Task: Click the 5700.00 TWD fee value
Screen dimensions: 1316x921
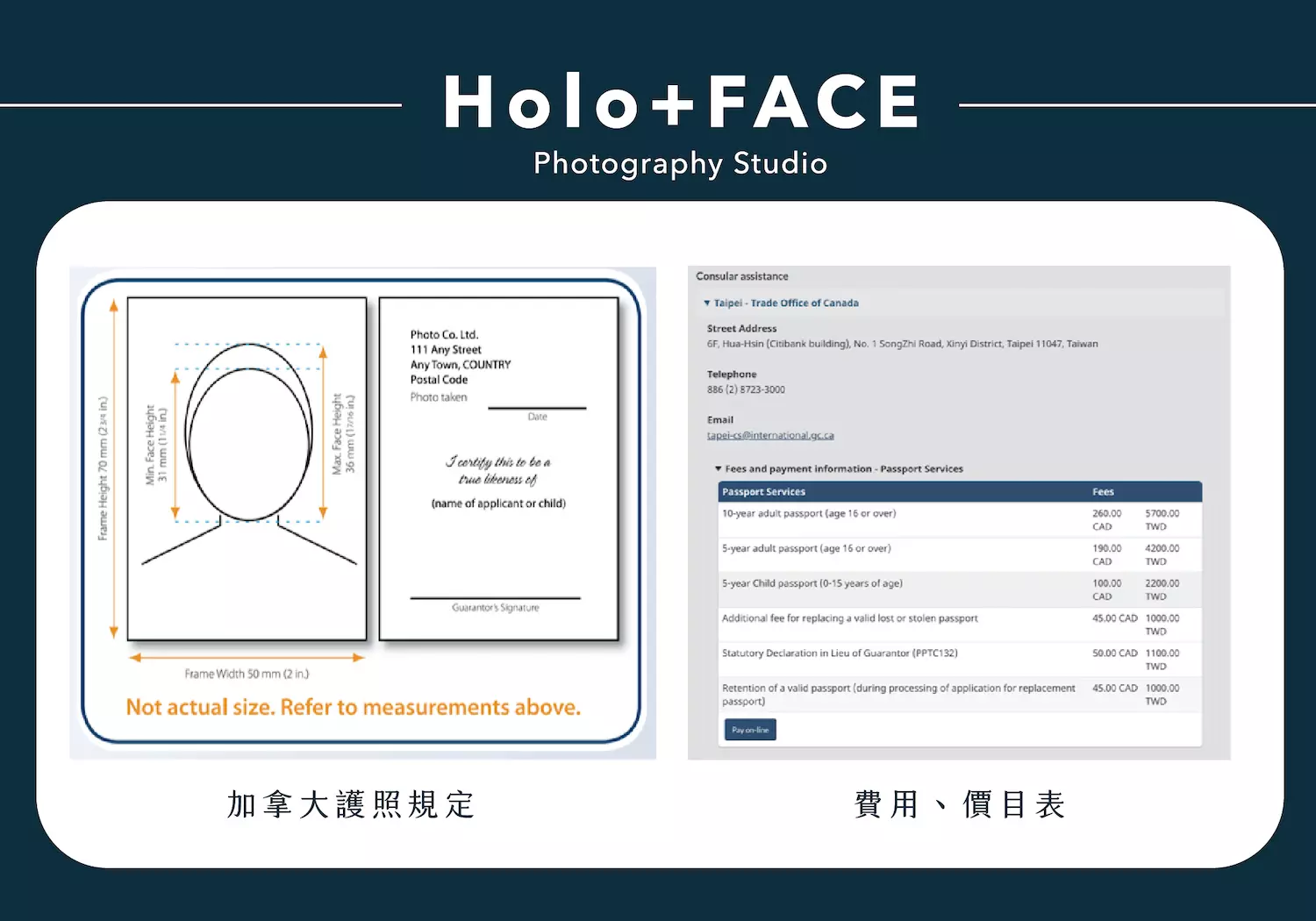Action: (1162, 520)
